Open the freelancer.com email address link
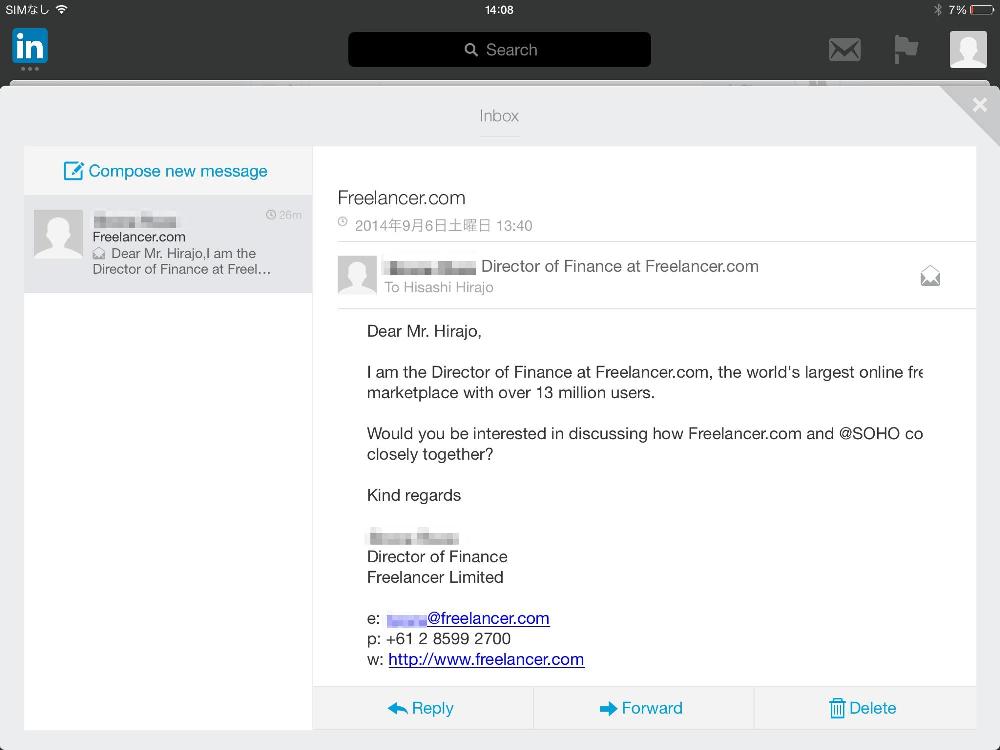The width and height of the screenshot is (1000, 750). click(x=488, y=618)
